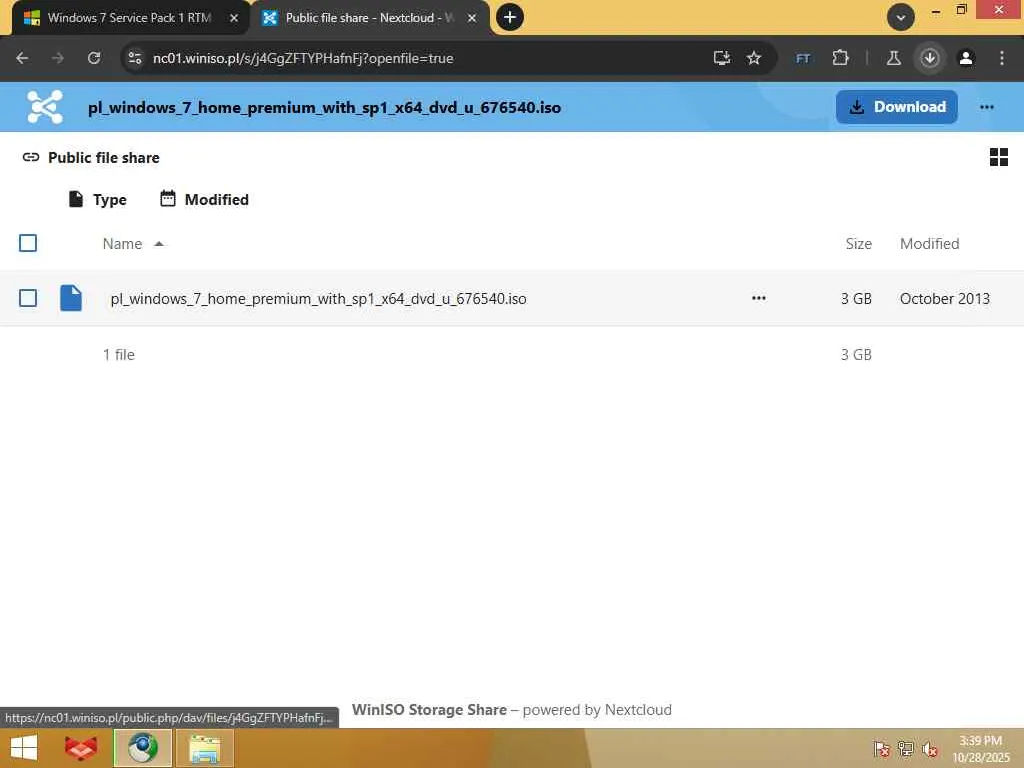
Task: Open the Chrome three-dot menu
Action: (x=1002, y=58)
